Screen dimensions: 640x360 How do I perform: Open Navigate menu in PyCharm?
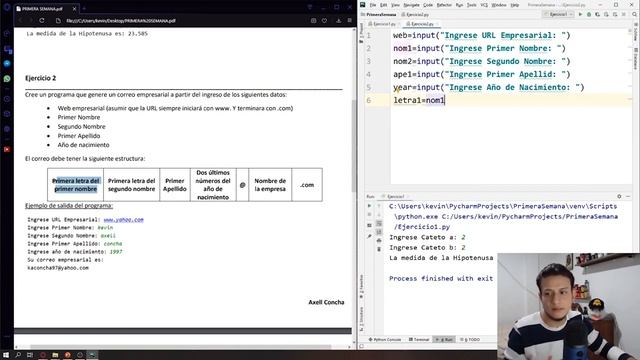(411, 5)
